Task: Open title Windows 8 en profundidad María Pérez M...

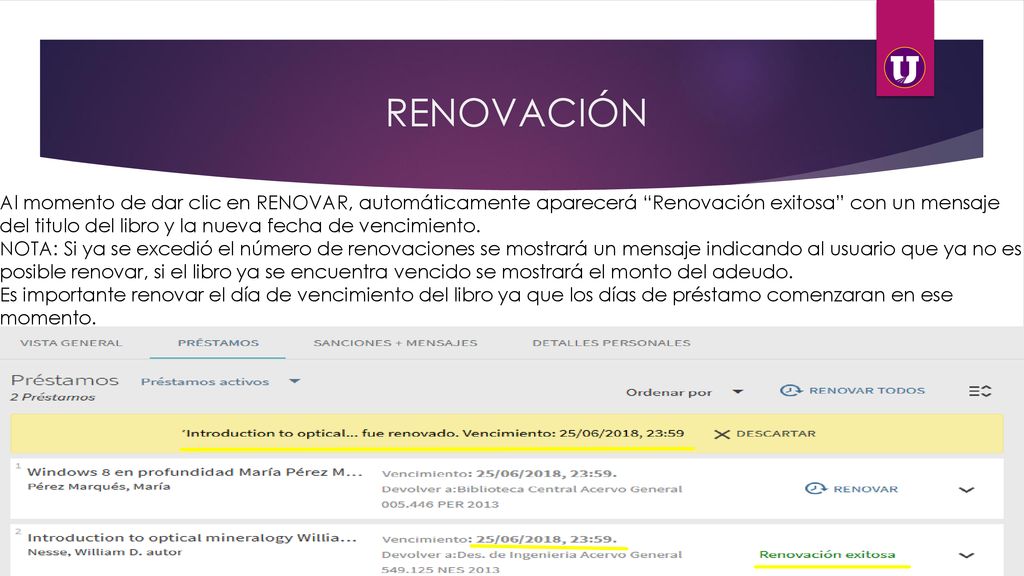Action: point(195,472)
